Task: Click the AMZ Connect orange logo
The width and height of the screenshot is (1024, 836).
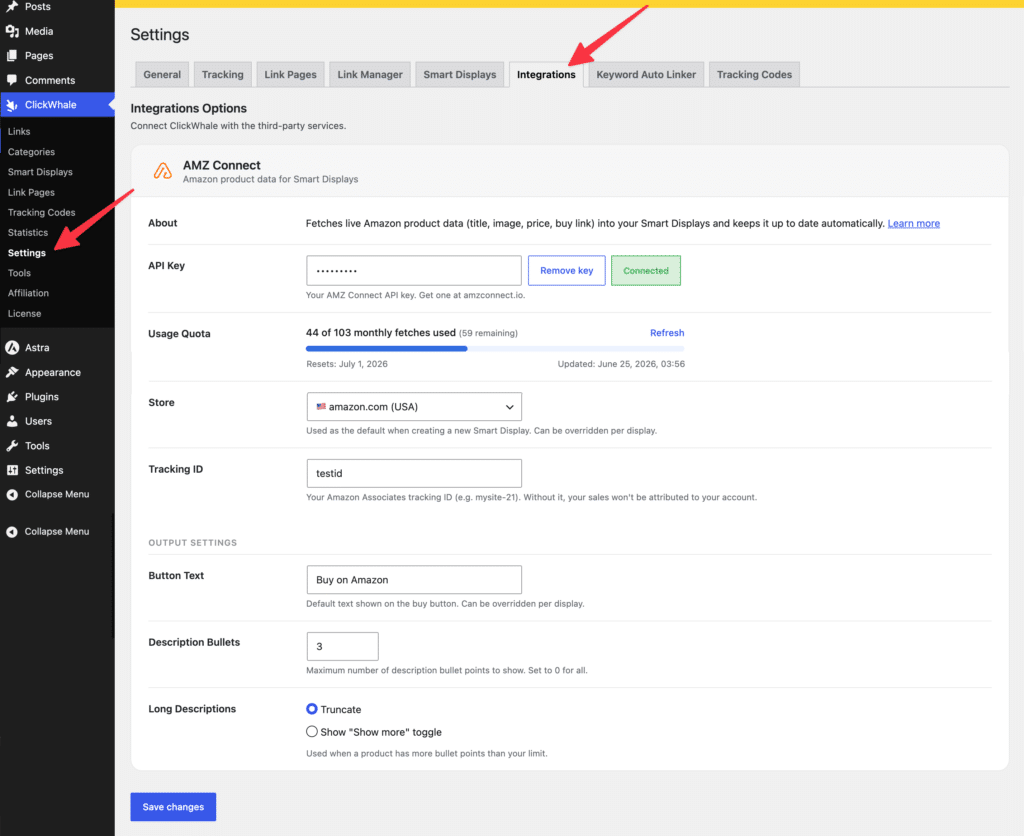Action: (x=163, y=171)
